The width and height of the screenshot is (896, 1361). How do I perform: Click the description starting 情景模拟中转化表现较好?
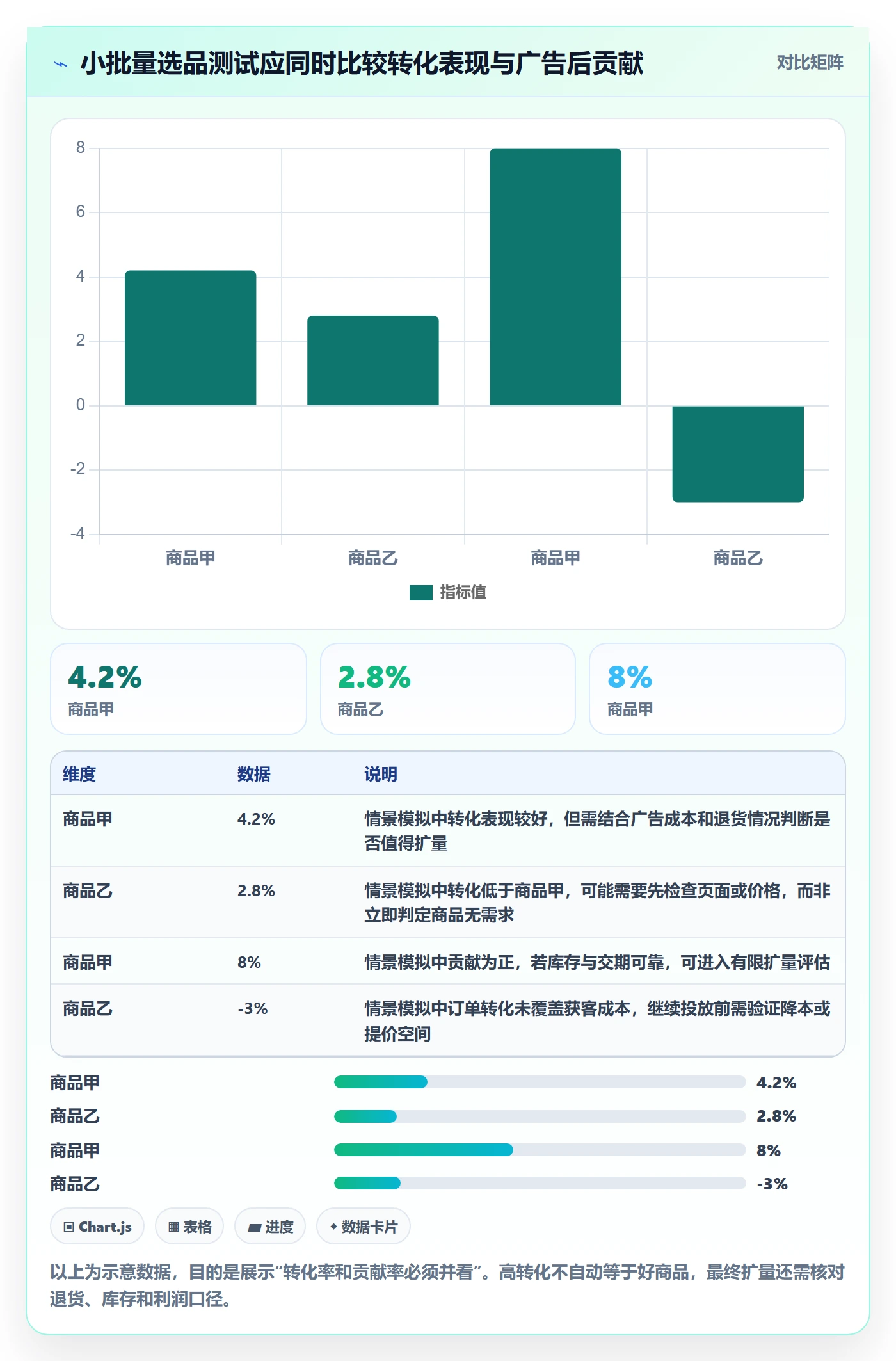[x=597, y=831]
